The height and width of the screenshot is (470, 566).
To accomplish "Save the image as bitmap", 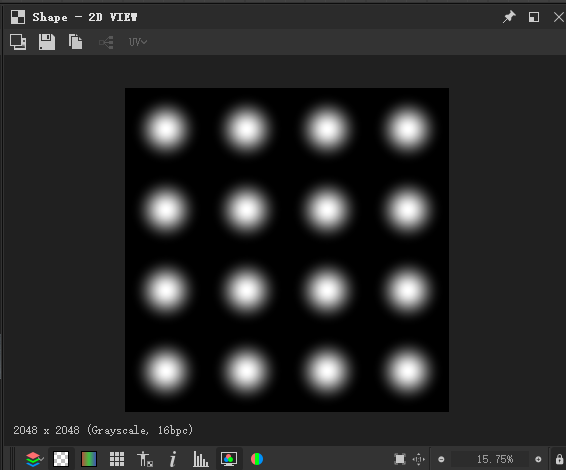I will 47,42.
